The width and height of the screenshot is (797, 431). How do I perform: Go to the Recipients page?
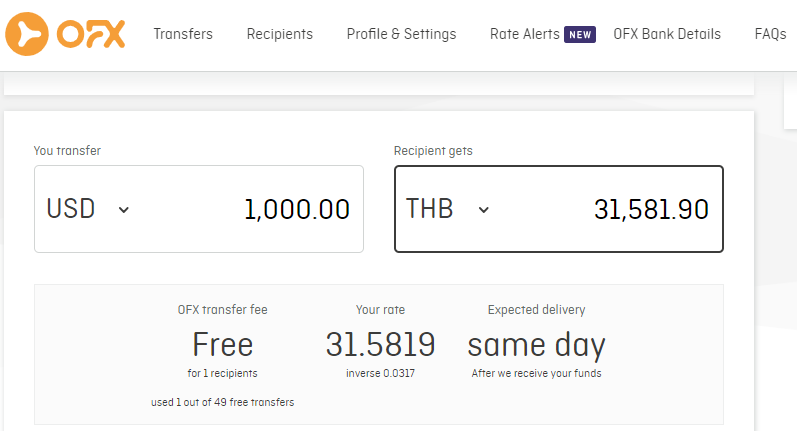pos(280,34)
